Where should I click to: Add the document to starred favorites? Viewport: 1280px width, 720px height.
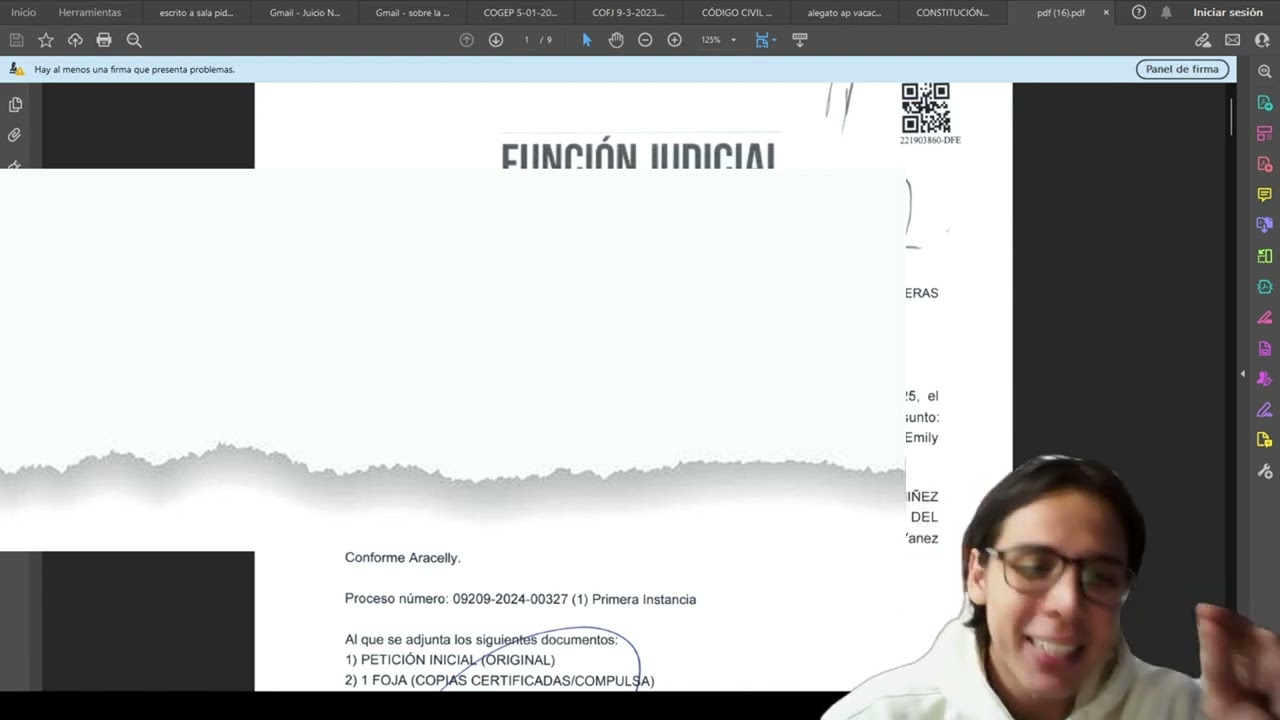click(45, 40)
